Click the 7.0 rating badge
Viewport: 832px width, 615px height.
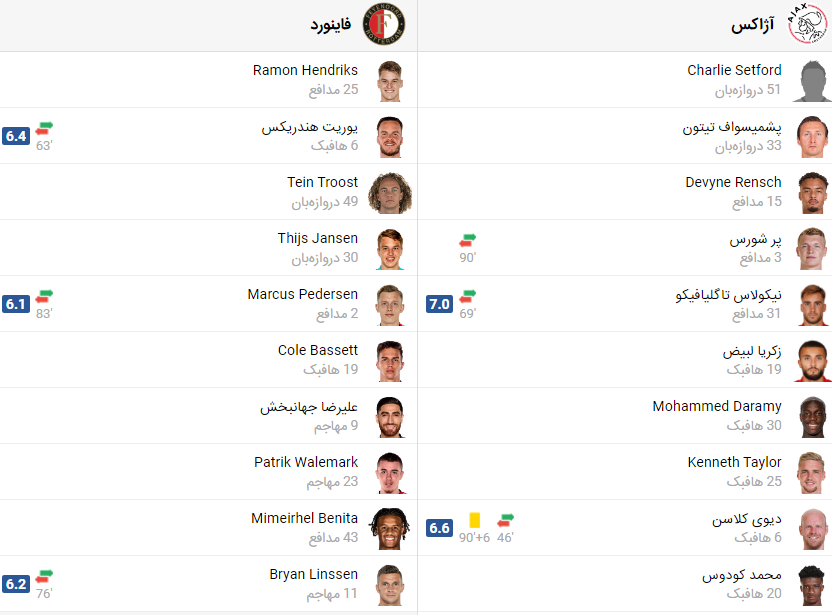coord(439,304)
